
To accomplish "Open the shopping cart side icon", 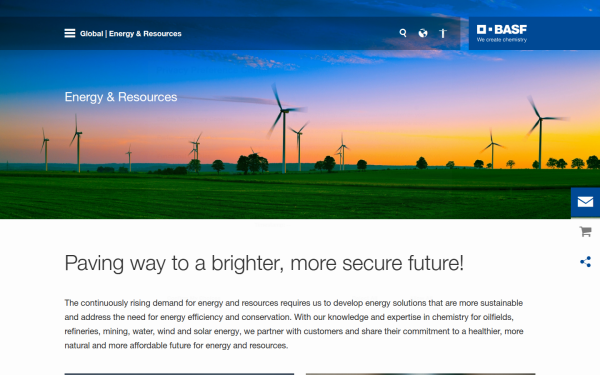I will (x=585, y=231).
